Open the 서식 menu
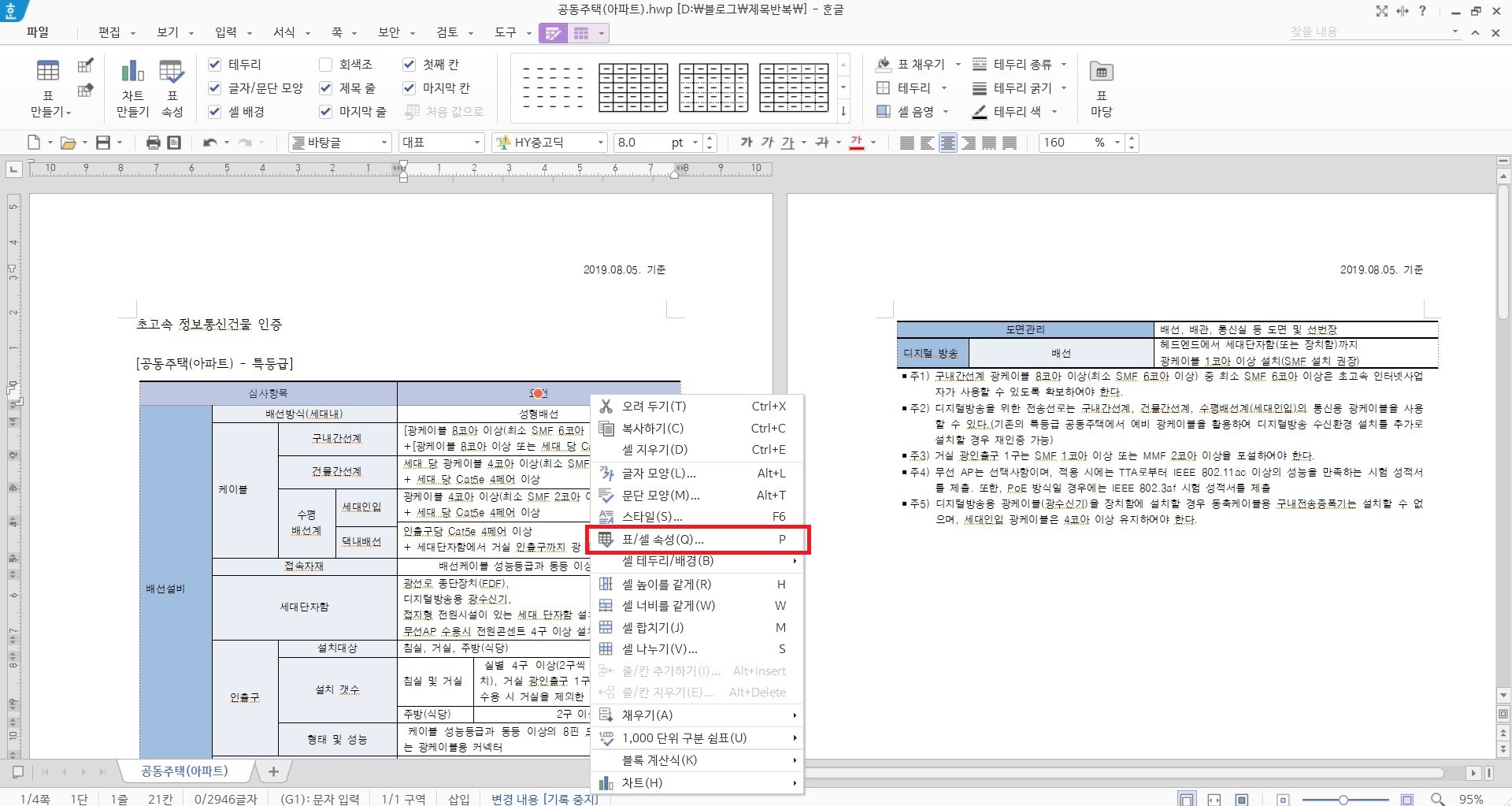The image size is (1512, 806). 284,32
